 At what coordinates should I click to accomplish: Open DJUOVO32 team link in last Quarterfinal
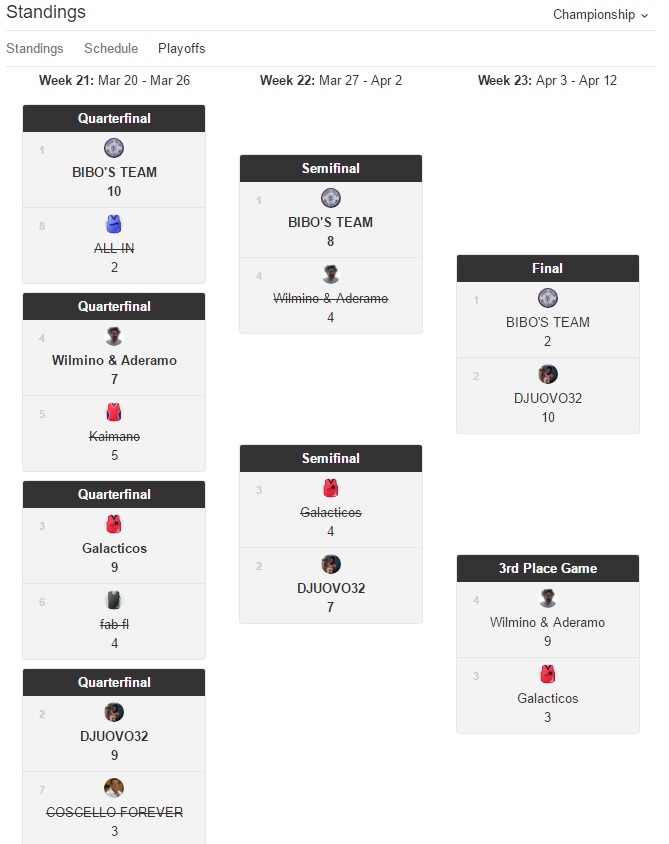click(114, 736)
